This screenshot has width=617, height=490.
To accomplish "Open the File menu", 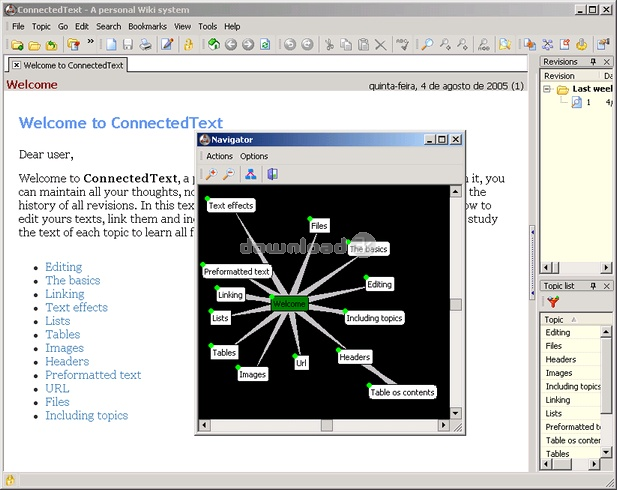I will [x=18, y=26].
